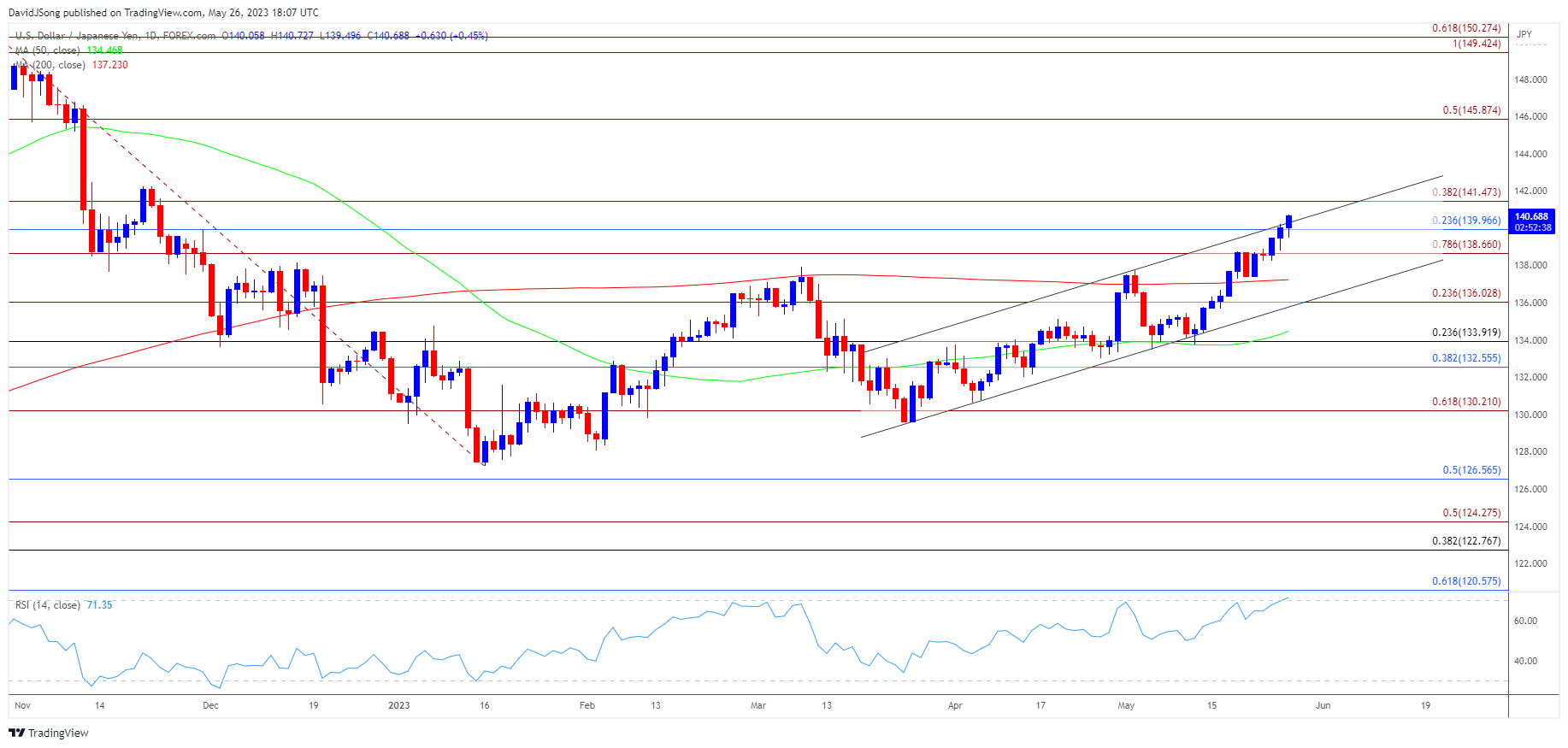The width and height of the screenshot is (1568, 748).
Task: Select the 0.5(124.275) Fibonacci label
Action: (x=1471, y=513)
